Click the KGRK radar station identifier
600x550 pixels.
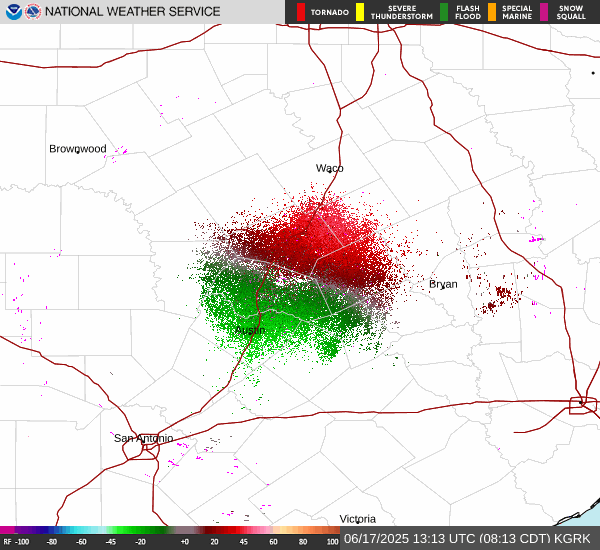(x=572, y=539)
